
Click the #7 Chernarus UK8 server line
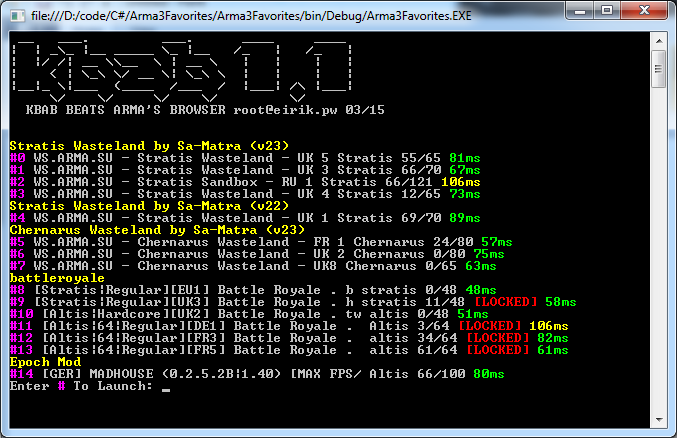click(253, 266)
